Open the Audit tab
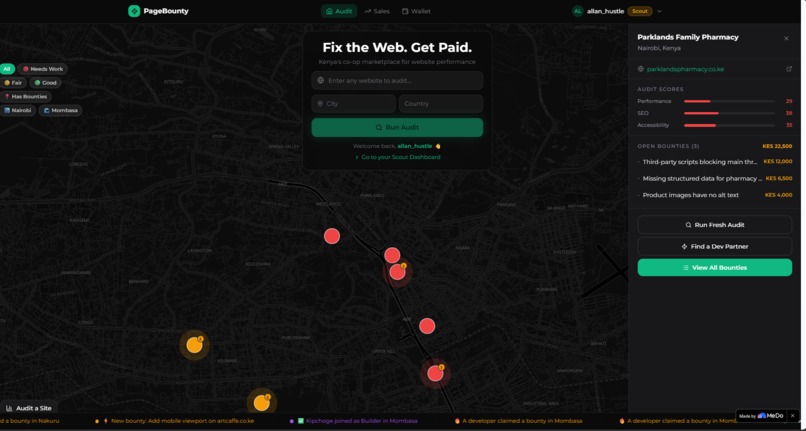The image size is (806, 431). tap(339, 11)
